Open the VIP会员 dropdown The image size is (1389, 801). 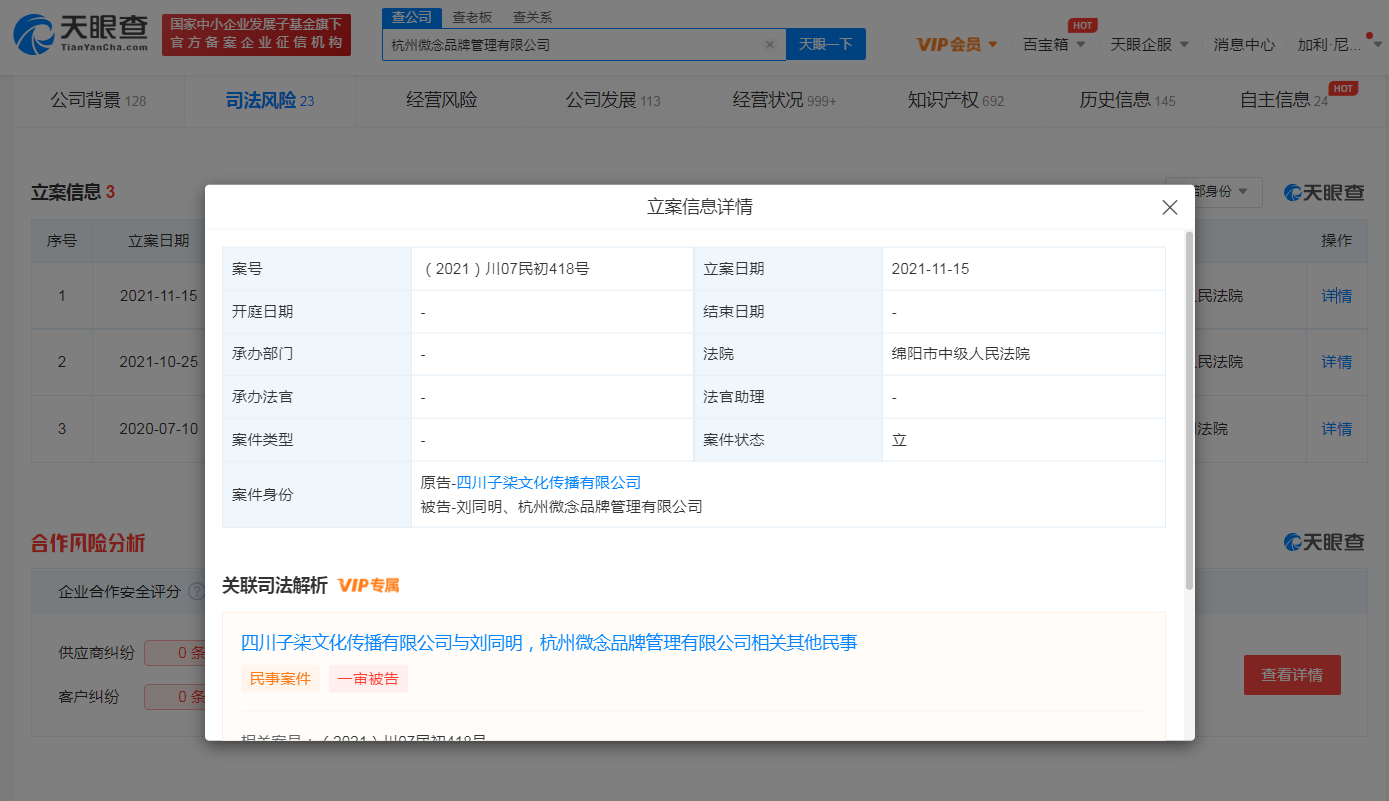click(x=957, y=44)
